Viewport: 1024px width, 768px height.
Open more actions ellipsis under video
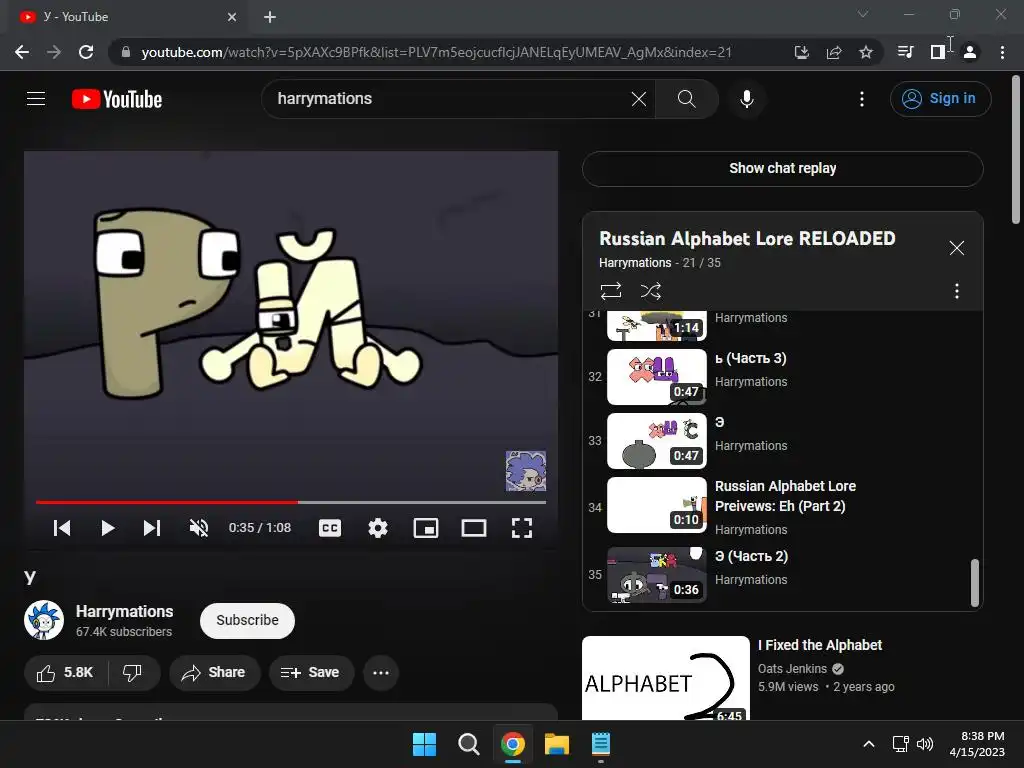pyautogui.click(x=381, y=673)
